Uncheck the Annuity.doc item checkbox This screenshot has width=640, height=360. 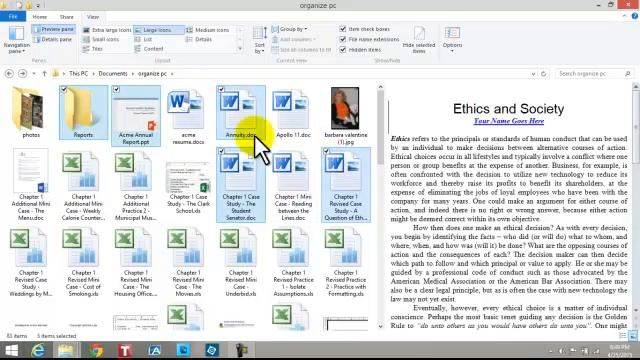pos(221,89)
